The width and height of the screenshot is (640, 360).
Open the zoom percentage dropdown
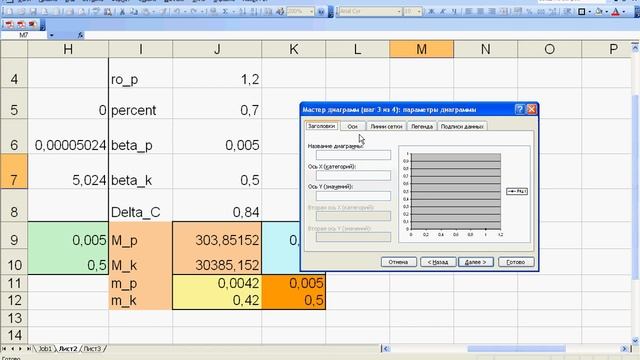[x=311, y=12]
